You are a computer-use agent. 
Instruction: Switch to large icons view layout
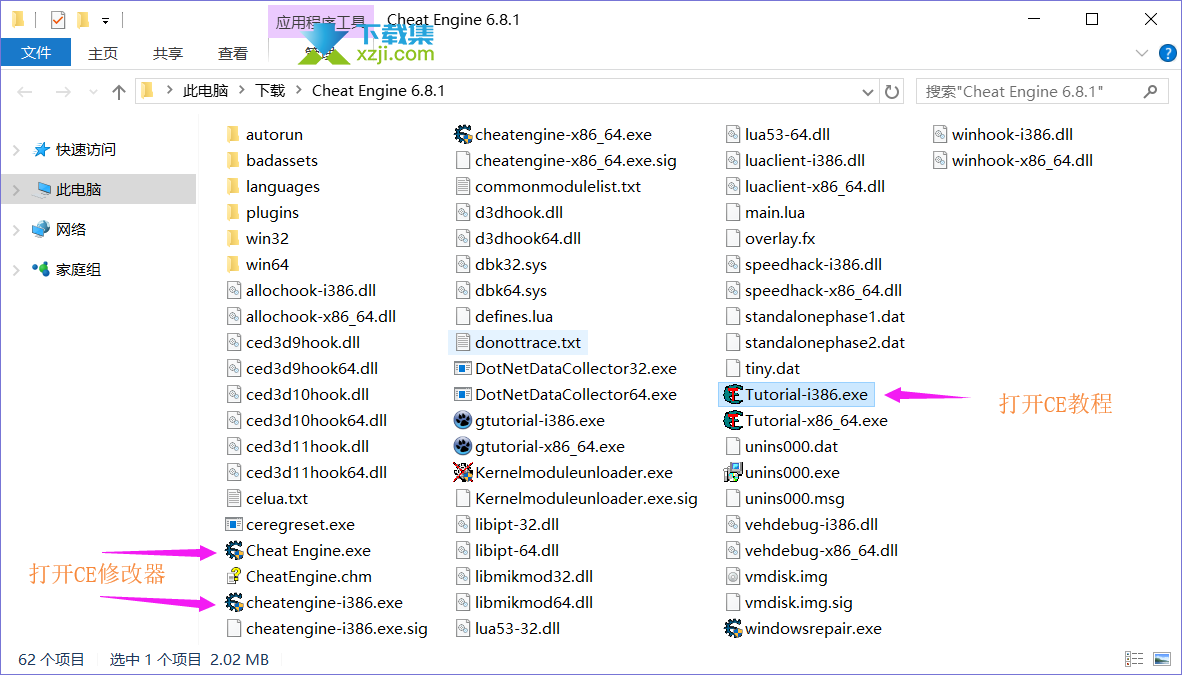tap(1162, 659)
